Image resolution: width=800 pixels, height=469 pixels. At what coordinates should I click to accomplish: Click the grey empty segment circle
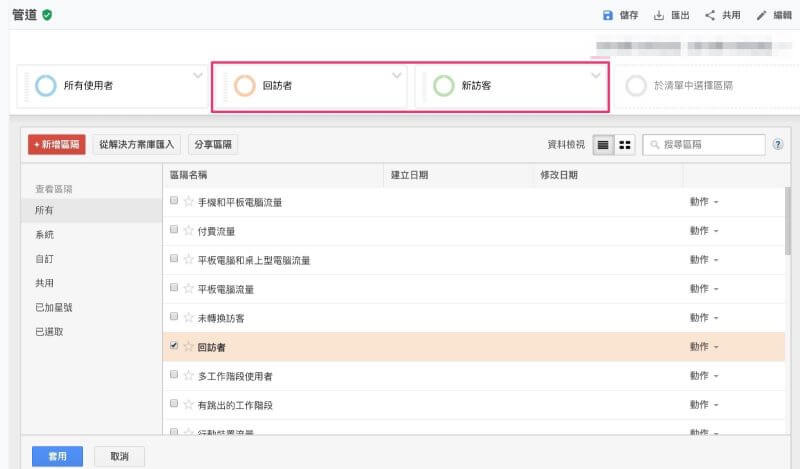[x=636, y=86]
